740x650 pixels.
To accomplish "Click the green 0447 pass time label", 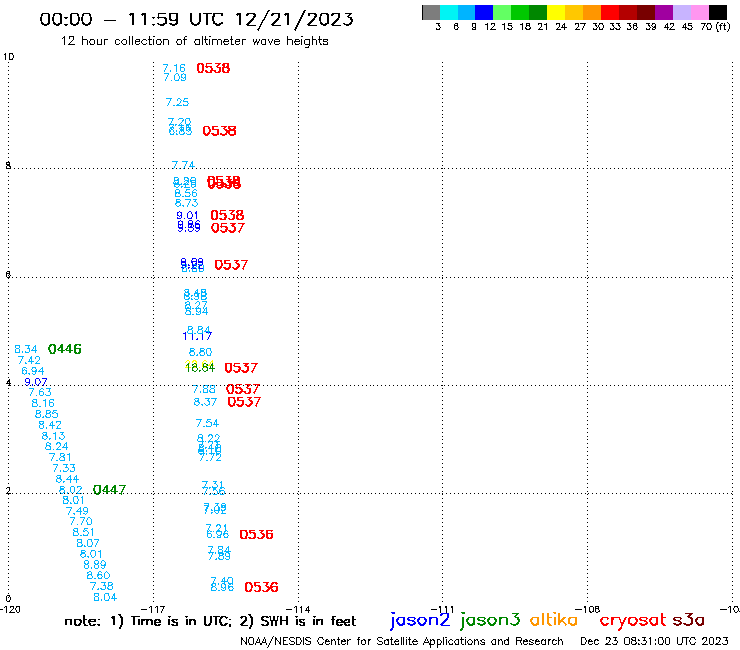I will (x=109, y=490).
